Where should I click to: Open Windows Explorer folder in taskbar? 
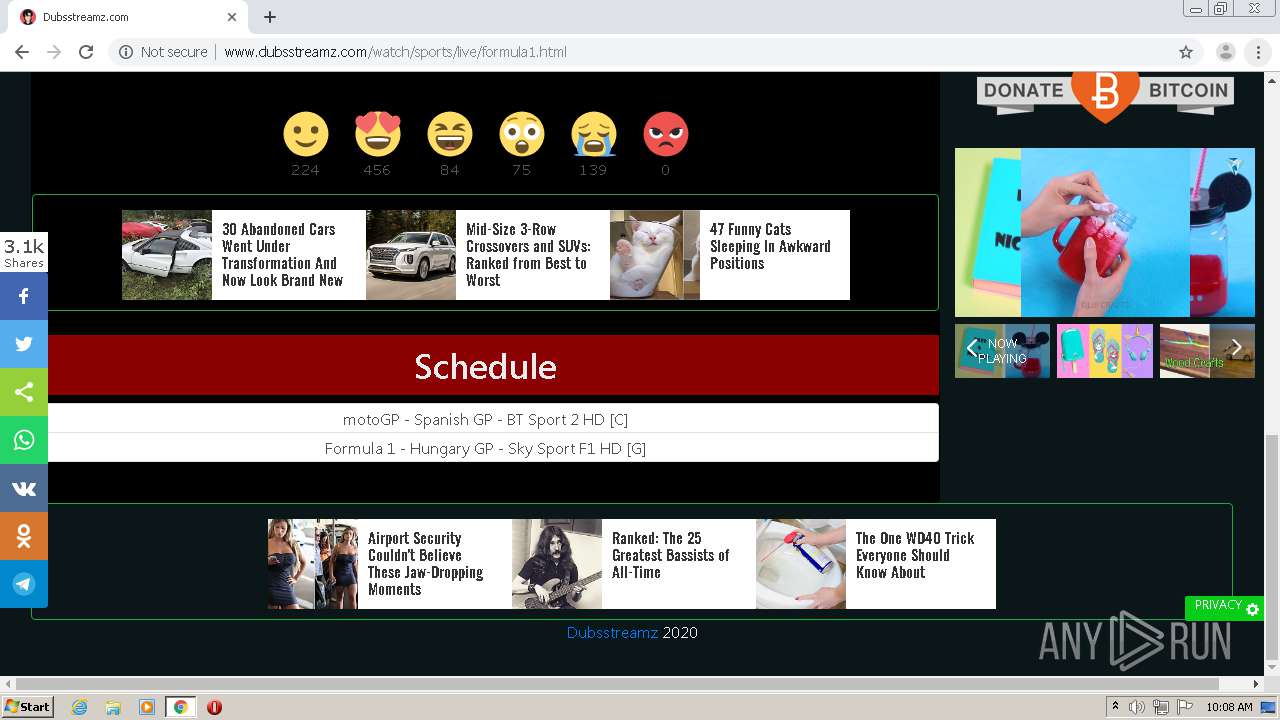click(x=113, y=707)
